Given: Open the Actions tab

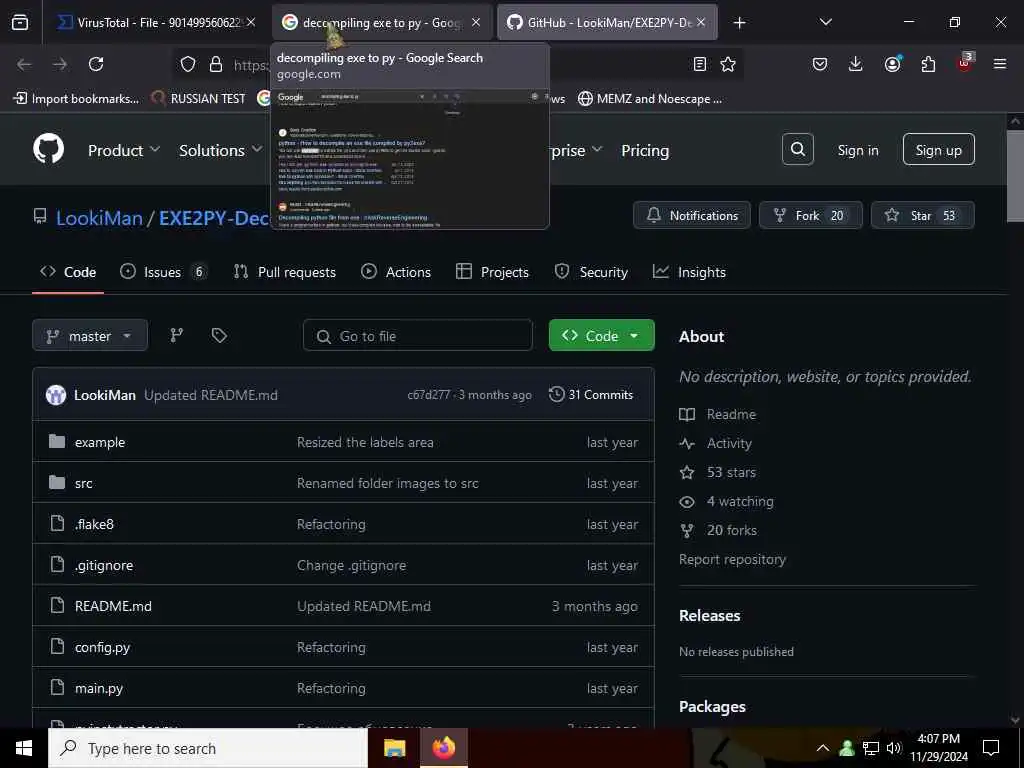Looking at the screenshot, I should (x=396, y=272).
